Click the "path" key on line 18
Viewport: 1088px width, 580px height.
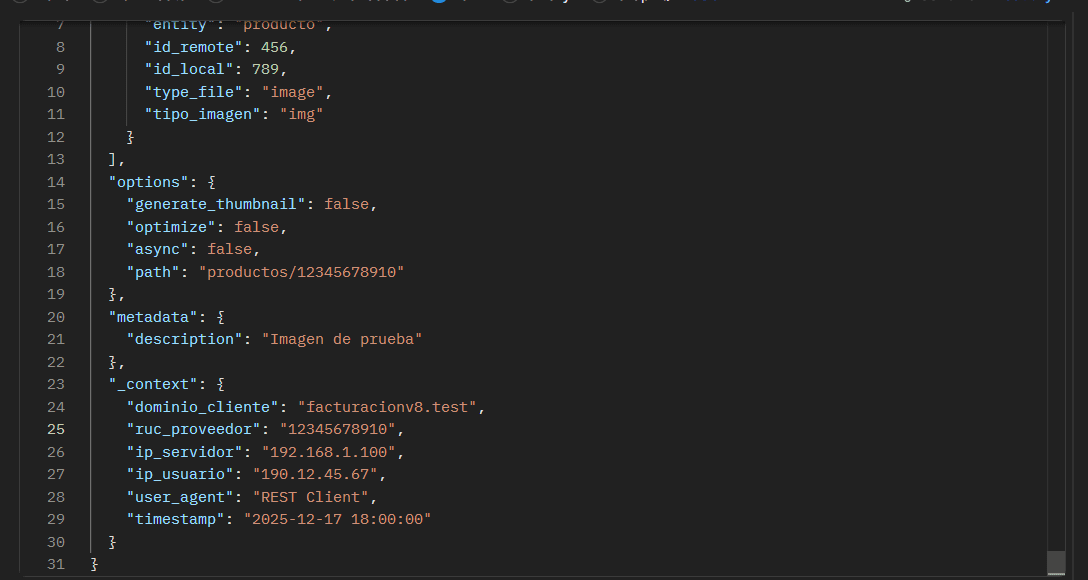153,273
